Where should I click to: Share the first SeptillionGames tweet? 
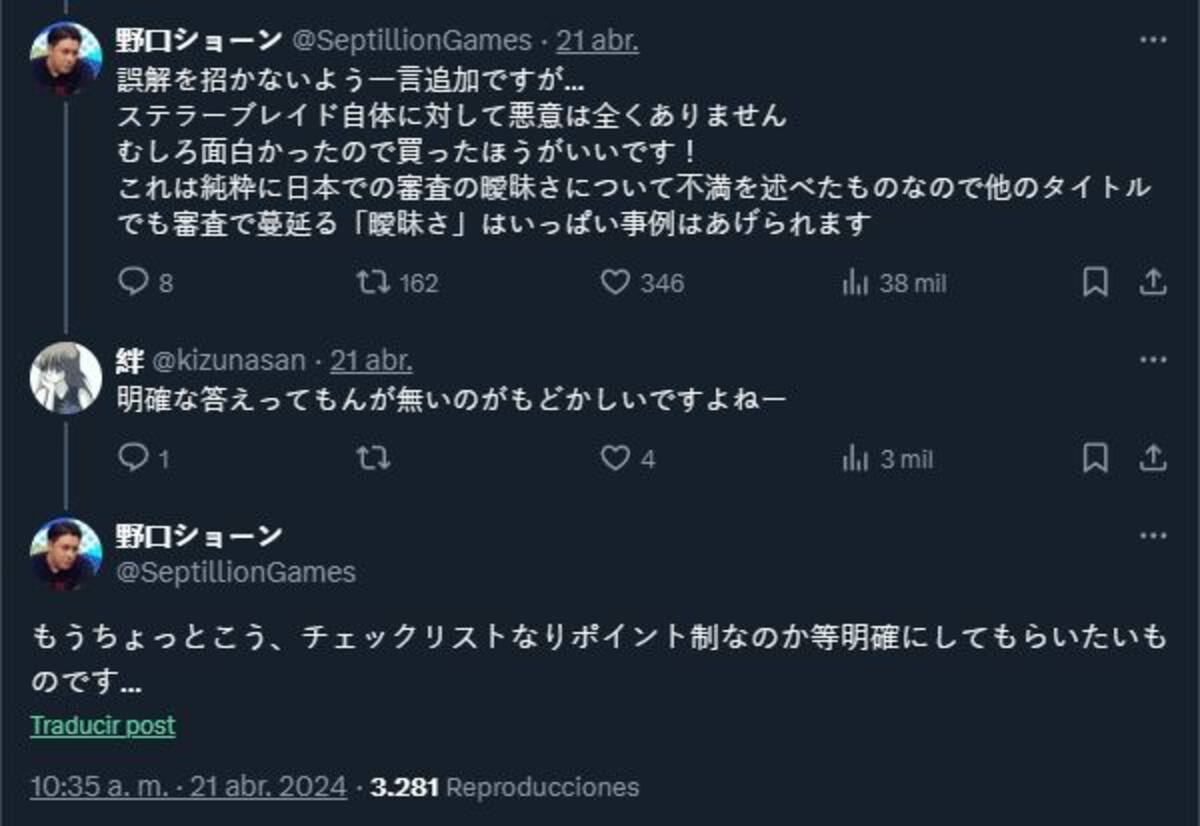tap(1153, 283)
